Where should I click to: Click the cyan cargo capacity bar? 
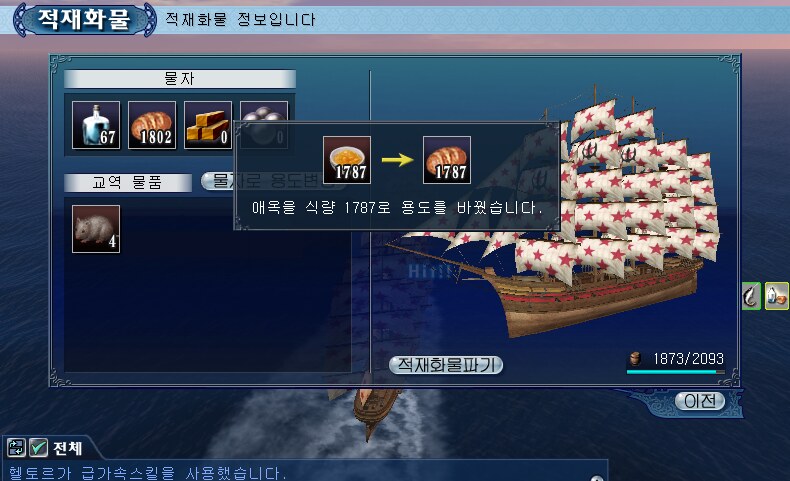[x=676, y=372]
